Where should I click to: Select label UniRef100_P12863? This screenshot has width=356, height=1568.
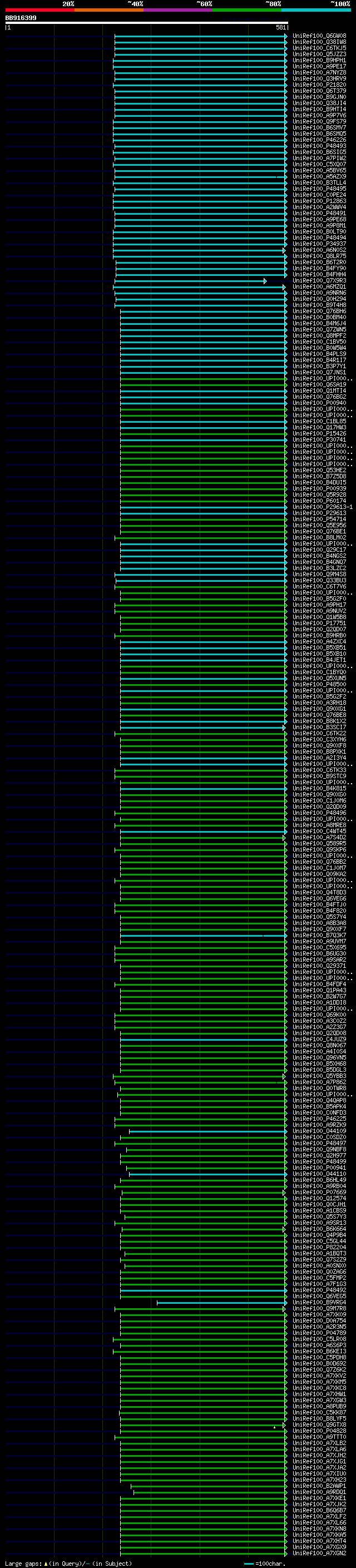pos(319,201)
